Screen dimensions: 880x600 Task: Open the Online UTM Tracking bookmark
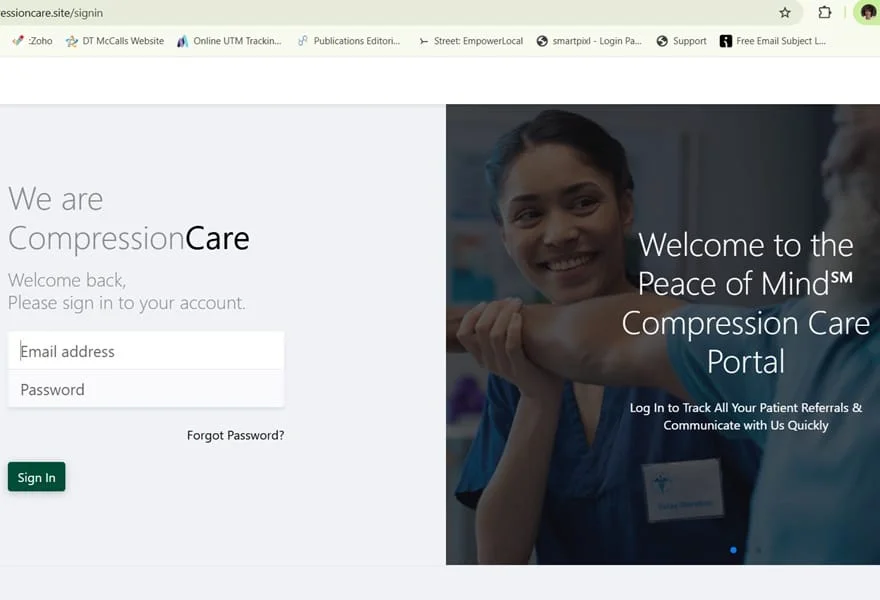(x=229, y=41)
